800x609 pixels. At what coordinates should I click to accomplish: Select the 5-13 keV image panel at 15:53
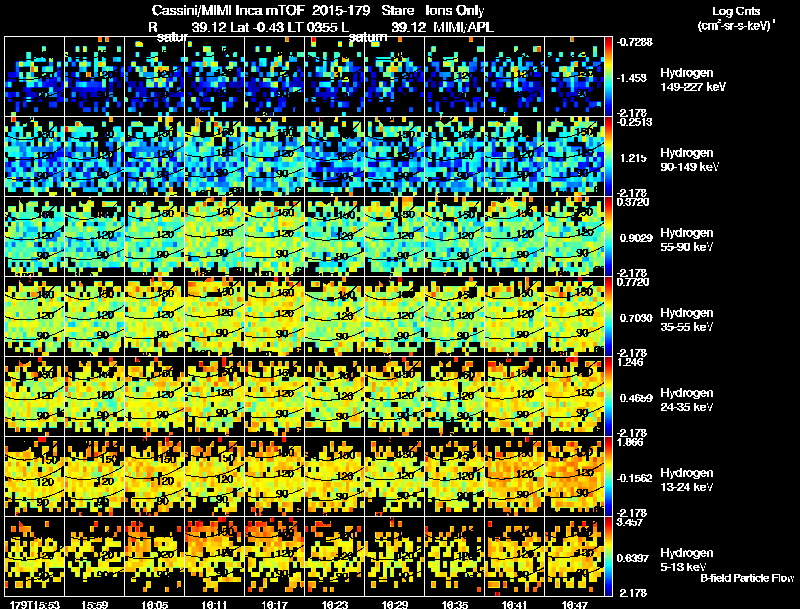(35, 557)
